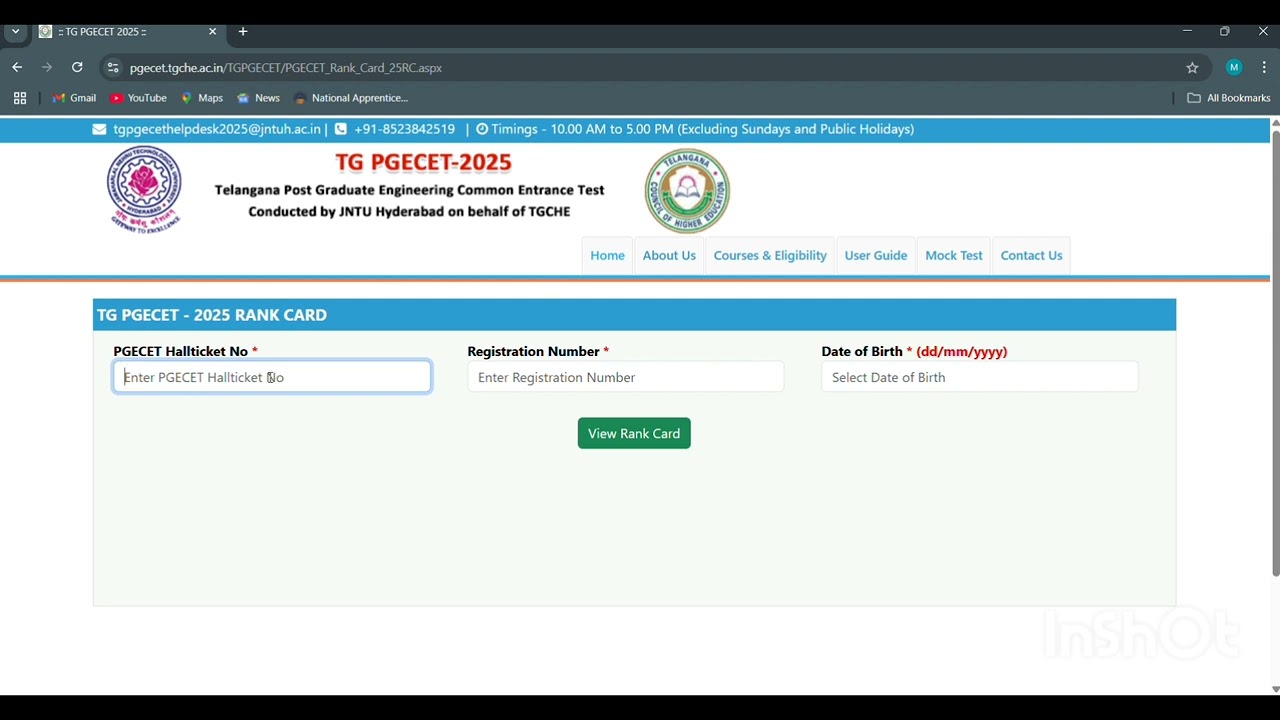Image resolution: width=1280 pixels, height=720 pixels.
Task: Open the Chrome profile avatar M
Action: pos(1234,67)
